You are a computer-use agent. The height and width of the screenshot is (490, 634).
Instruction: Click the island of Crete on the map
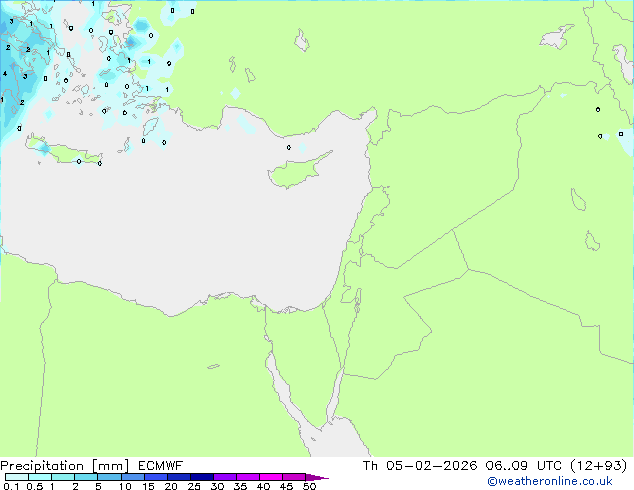click(x=65, y=150)
